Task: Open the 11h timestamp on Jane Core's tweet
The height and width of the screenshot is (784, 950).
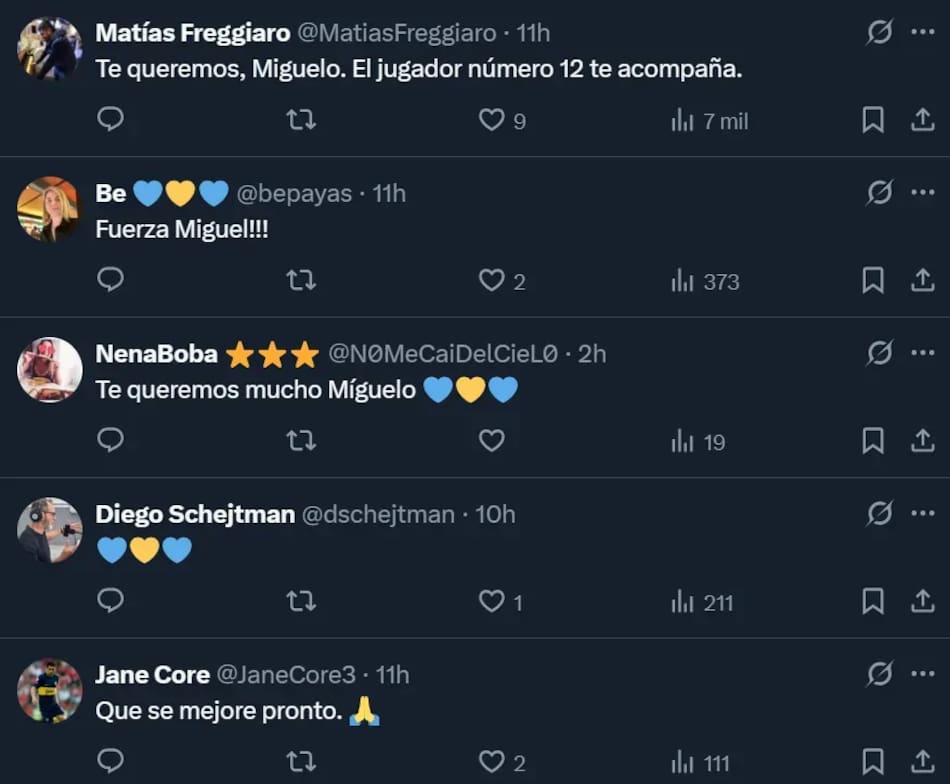Action: click(392, 675)
